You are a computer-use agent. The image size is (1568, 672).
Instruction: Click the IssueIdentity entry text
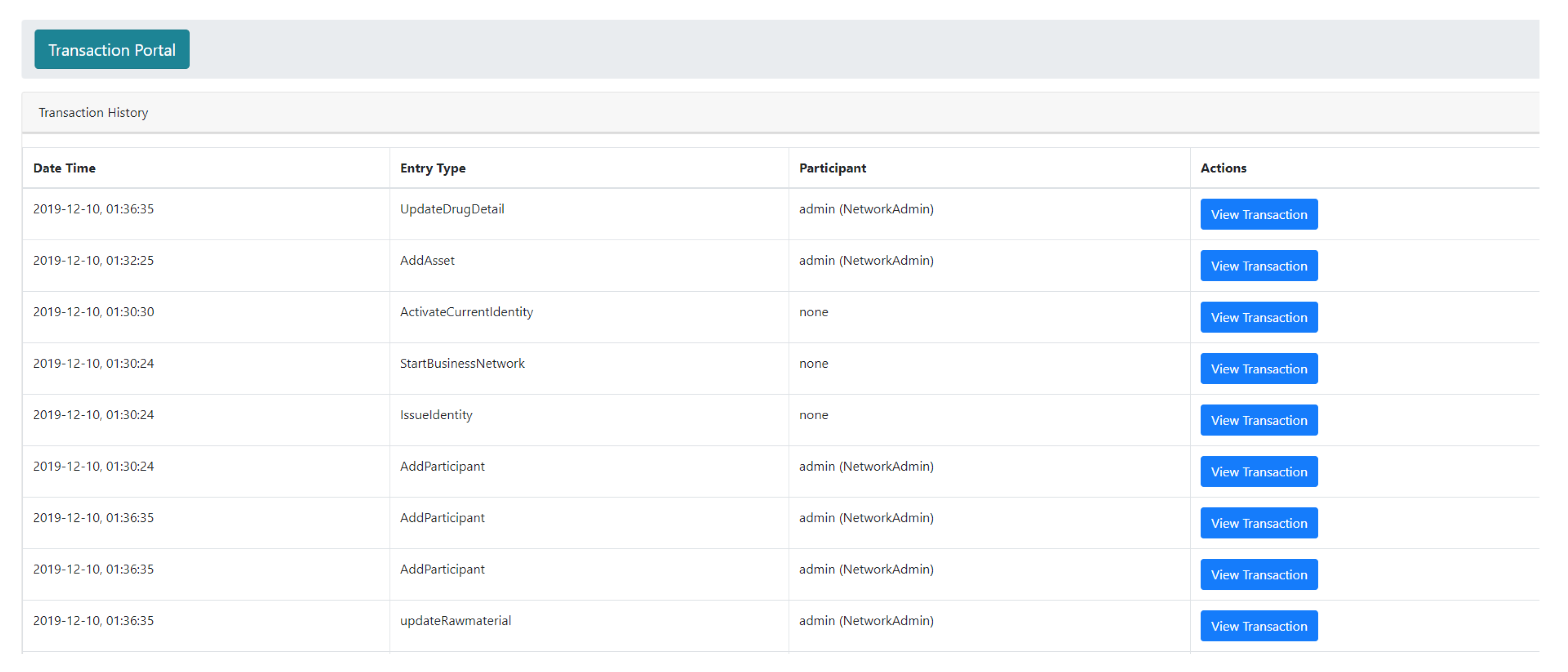click(x=436, y=415)
